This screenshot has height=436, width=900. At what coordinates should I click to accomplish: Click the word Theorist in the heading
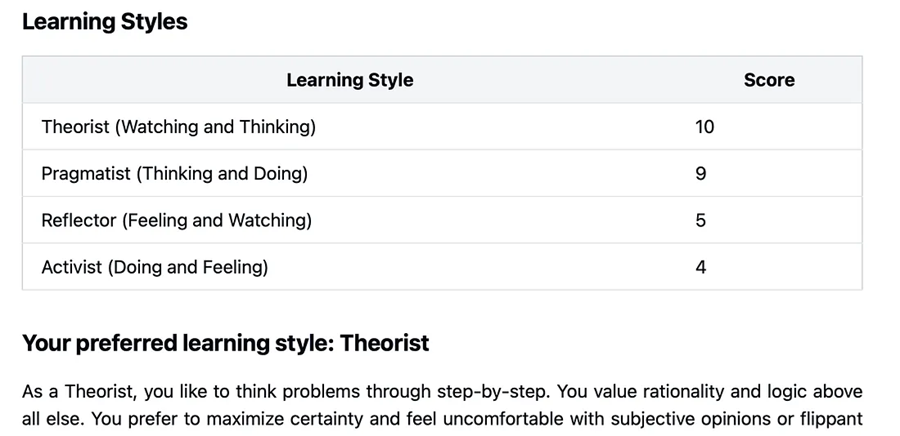tap(385, 343)
